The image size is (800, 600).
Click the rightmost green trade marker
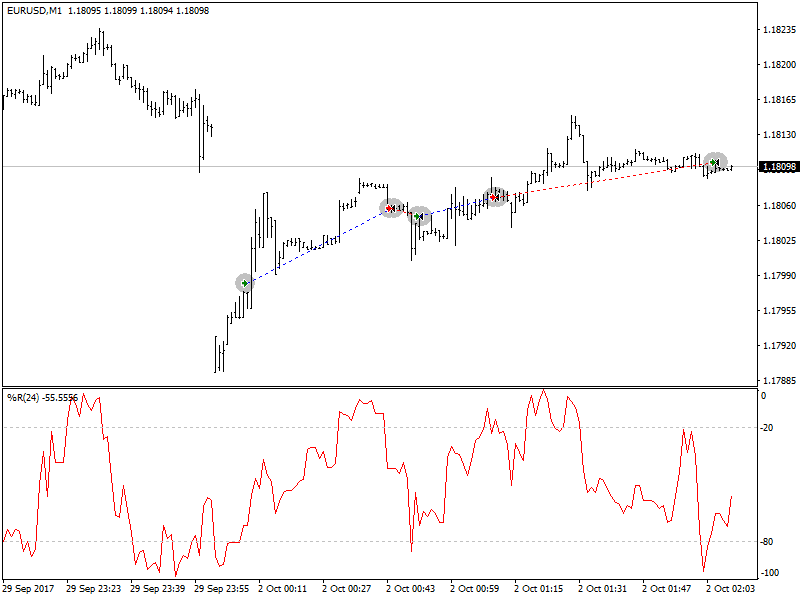[x=714, y=162]
